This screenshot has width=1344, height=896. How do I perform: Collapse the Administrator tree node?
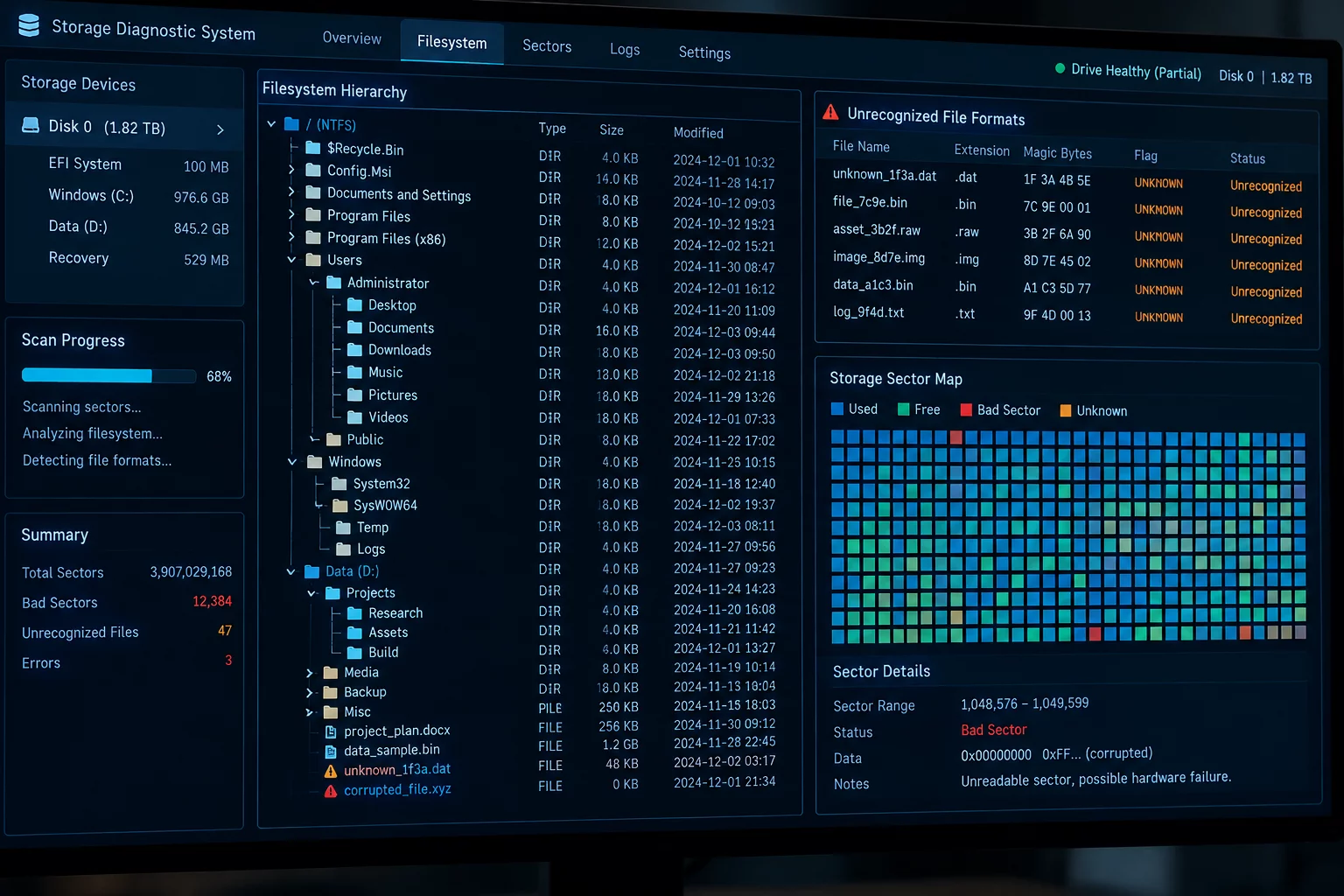point(314,282)
